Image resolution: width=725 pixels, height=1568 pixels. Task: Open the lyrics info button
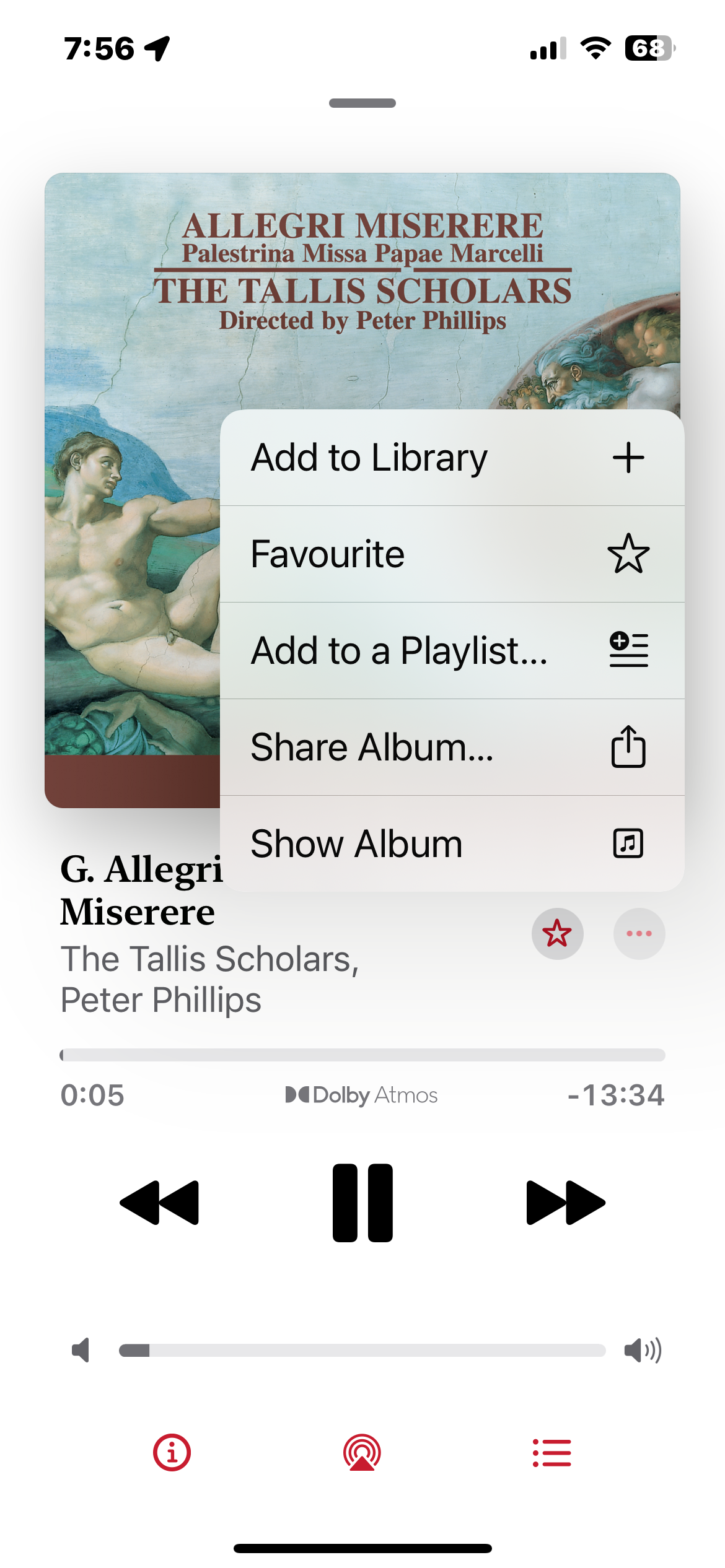[172, 1452]
